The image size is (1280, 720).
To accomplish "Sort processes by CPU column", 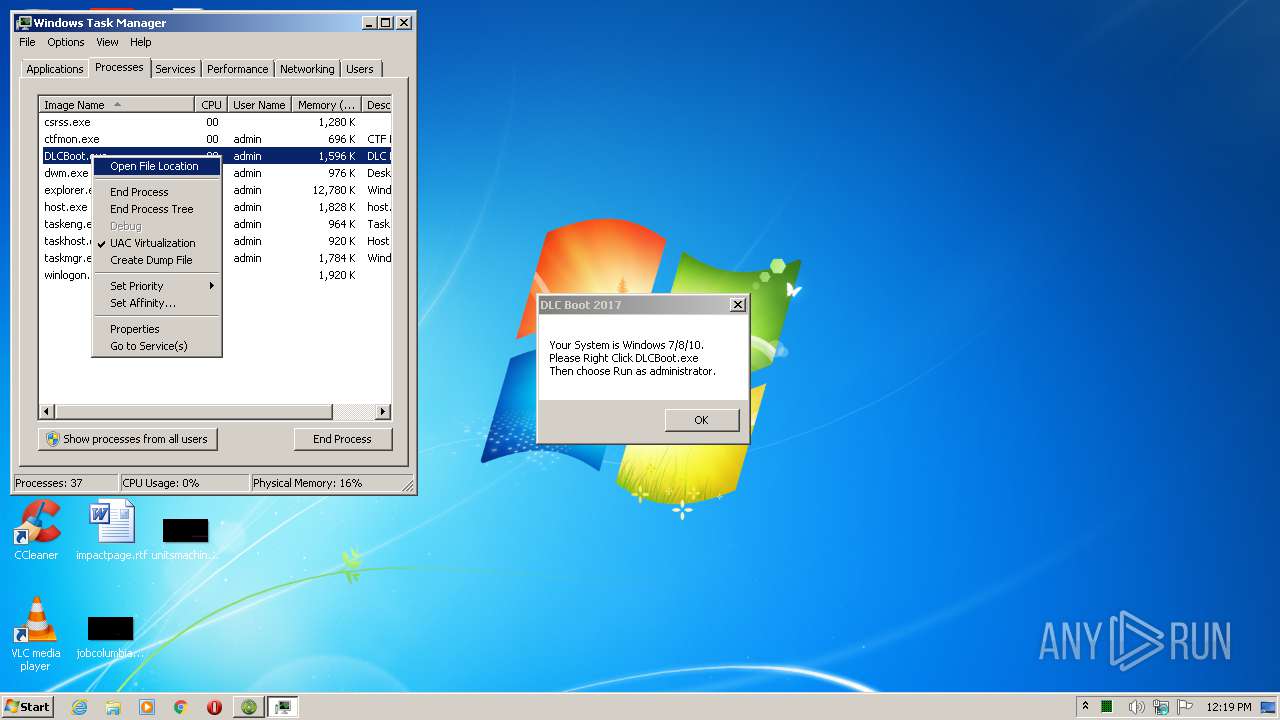I will 211,105.
